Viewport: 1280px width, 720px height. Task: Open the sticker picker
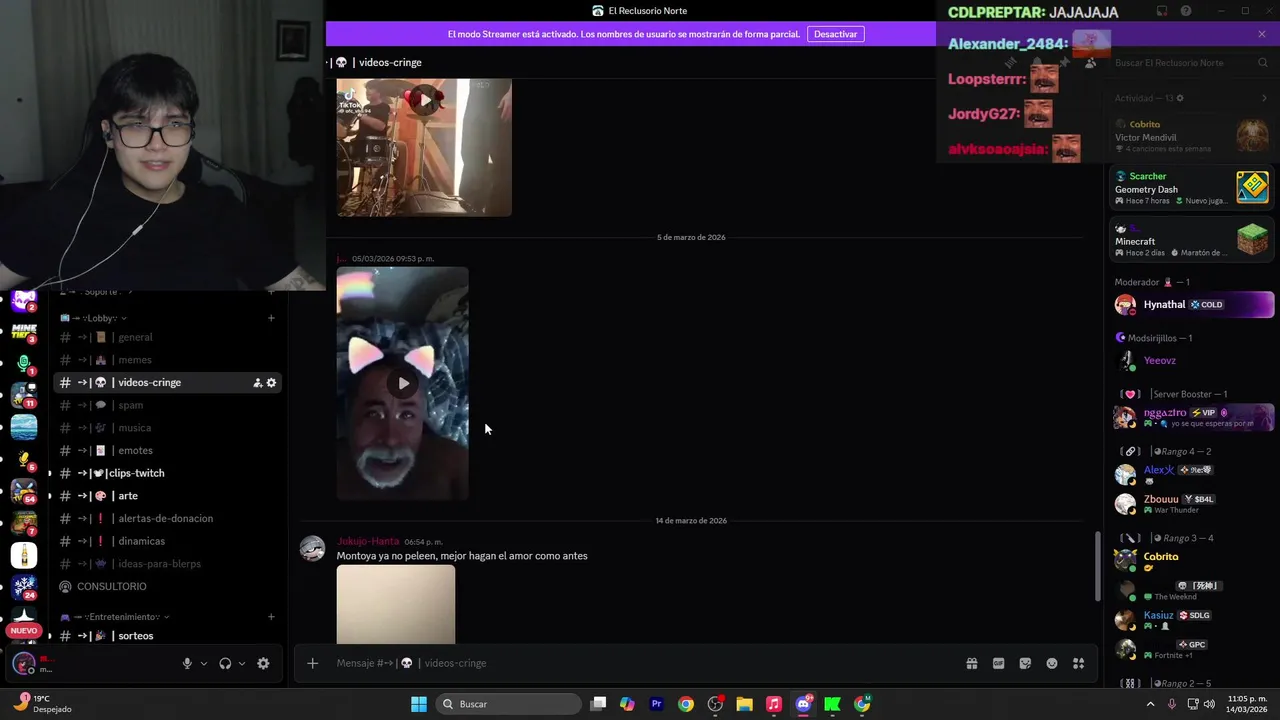(1025, 663)
